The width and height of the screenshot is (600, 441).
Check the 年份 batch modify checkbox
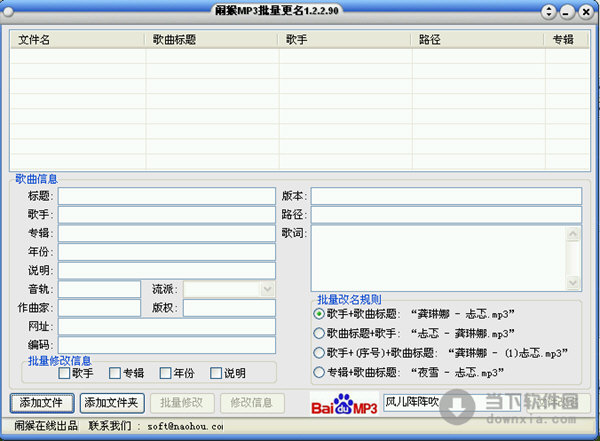tap(165, 373)
